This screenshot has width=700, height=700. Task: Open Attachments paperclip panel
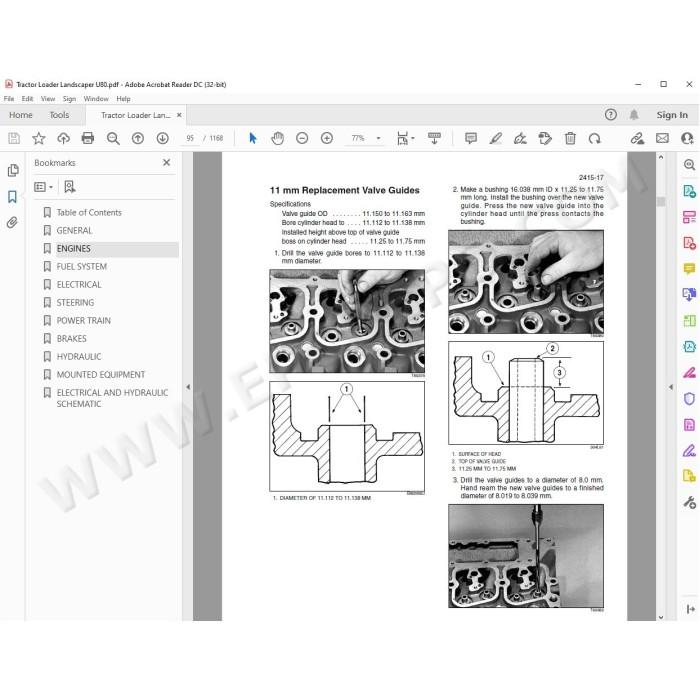click(12, 222)
